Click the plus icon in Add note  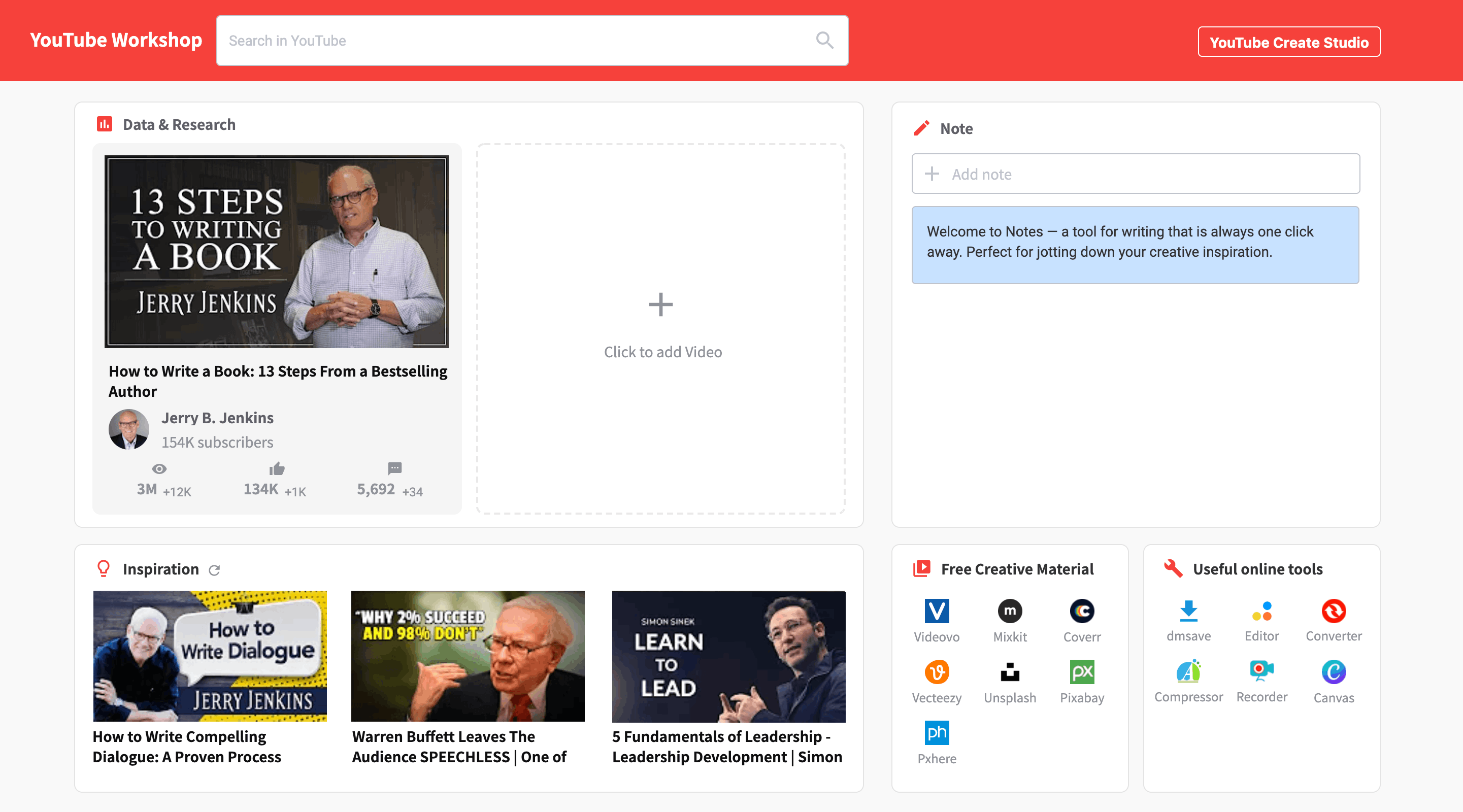(932, 174)
